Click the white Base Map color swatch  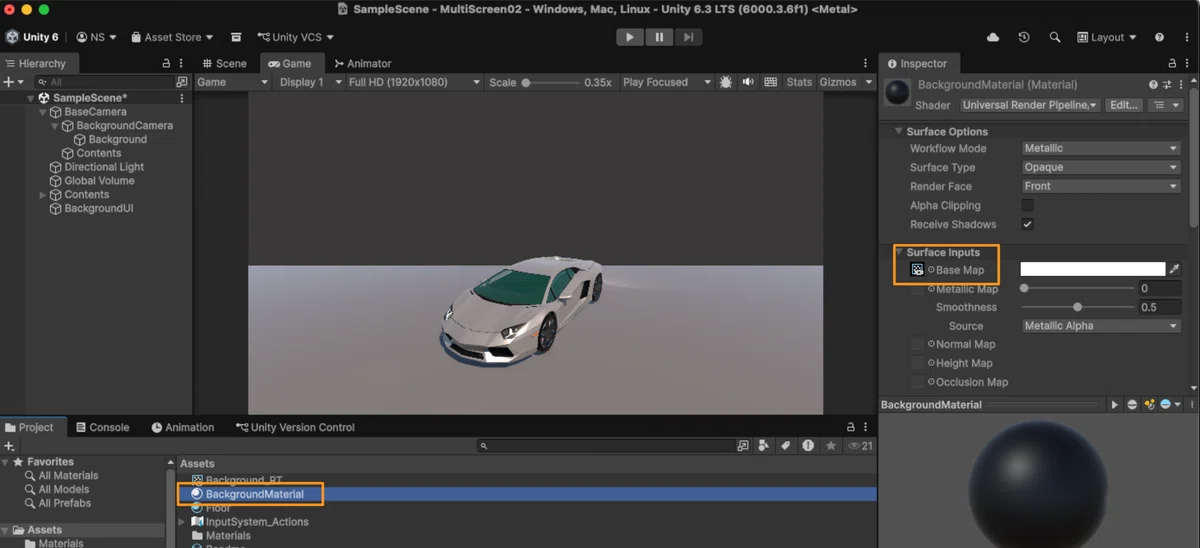click(x=1092, y=269)
